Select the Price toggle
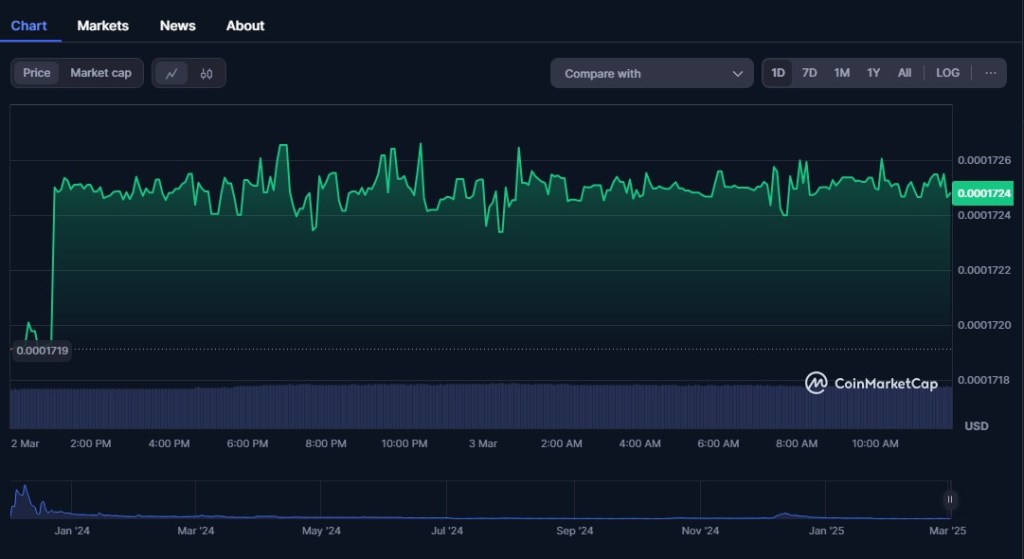 37,73
